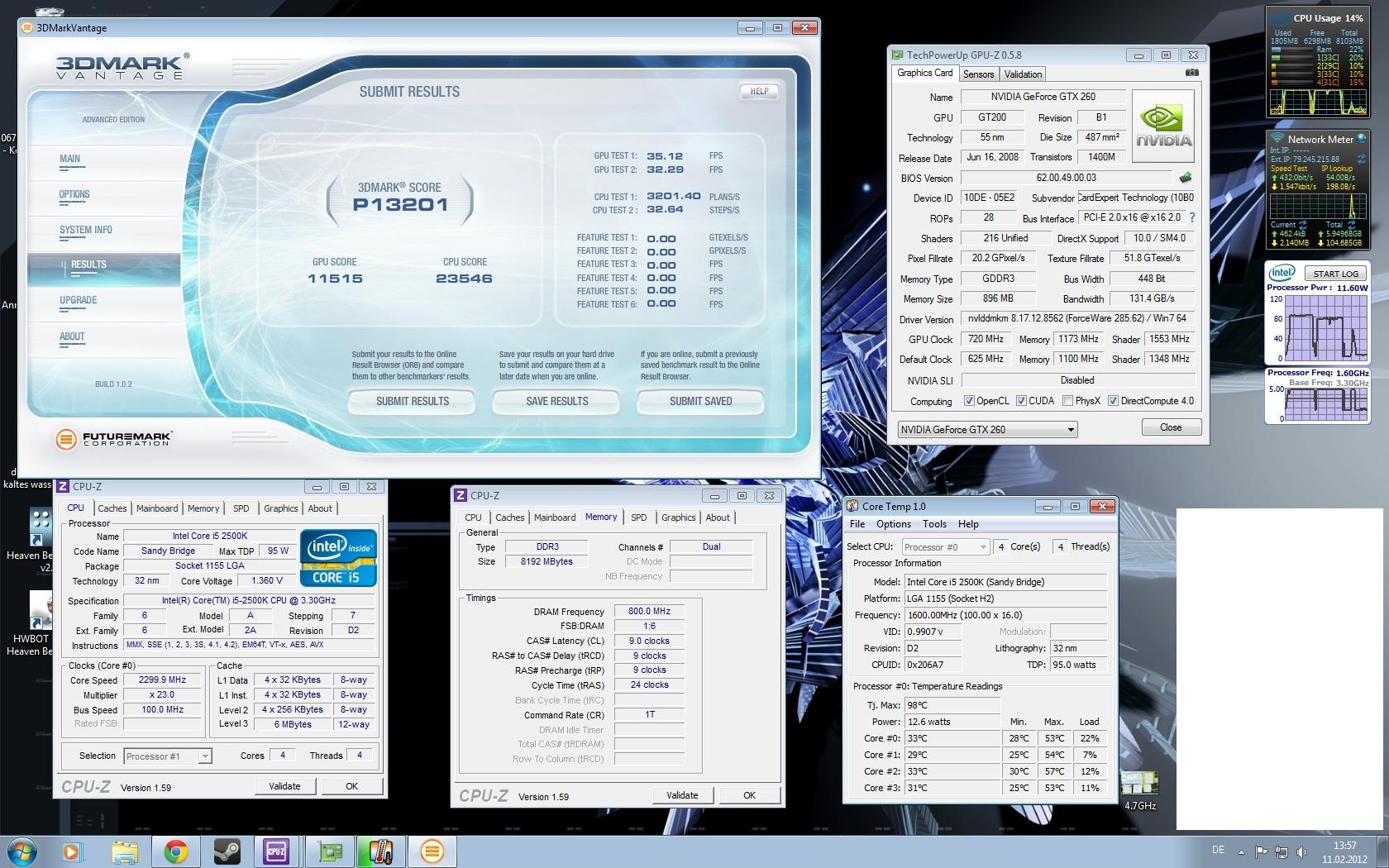Click the volume speaker tray icon
Image resolution: width=1389 pixels, height=868 pixels.
(x=1302, y=851)
